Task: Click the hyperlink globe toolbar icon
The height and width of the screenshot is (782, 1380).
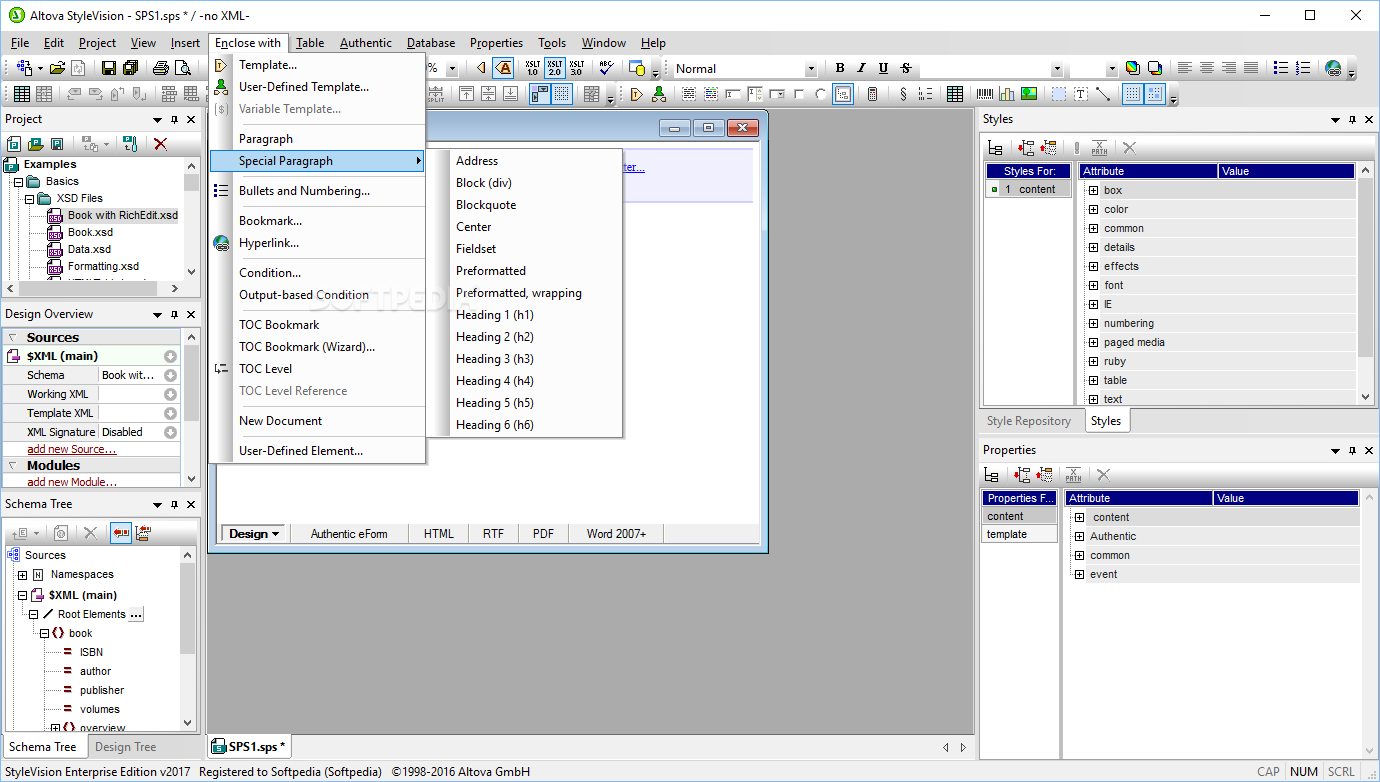Action: (x=1333, y=68)
